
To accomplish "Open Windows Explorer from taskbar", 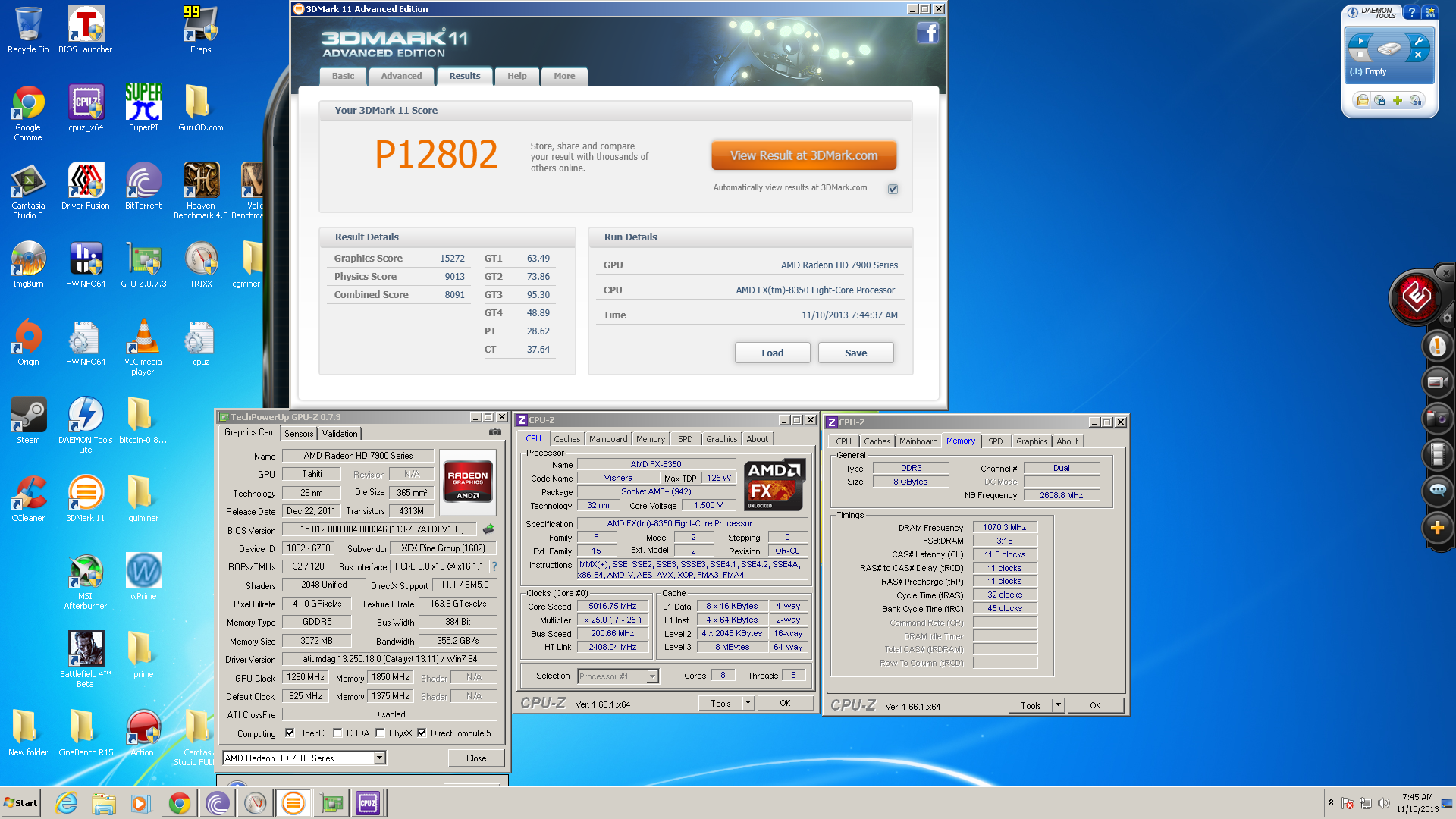I will pyautogui.click(x=104, y=803).
